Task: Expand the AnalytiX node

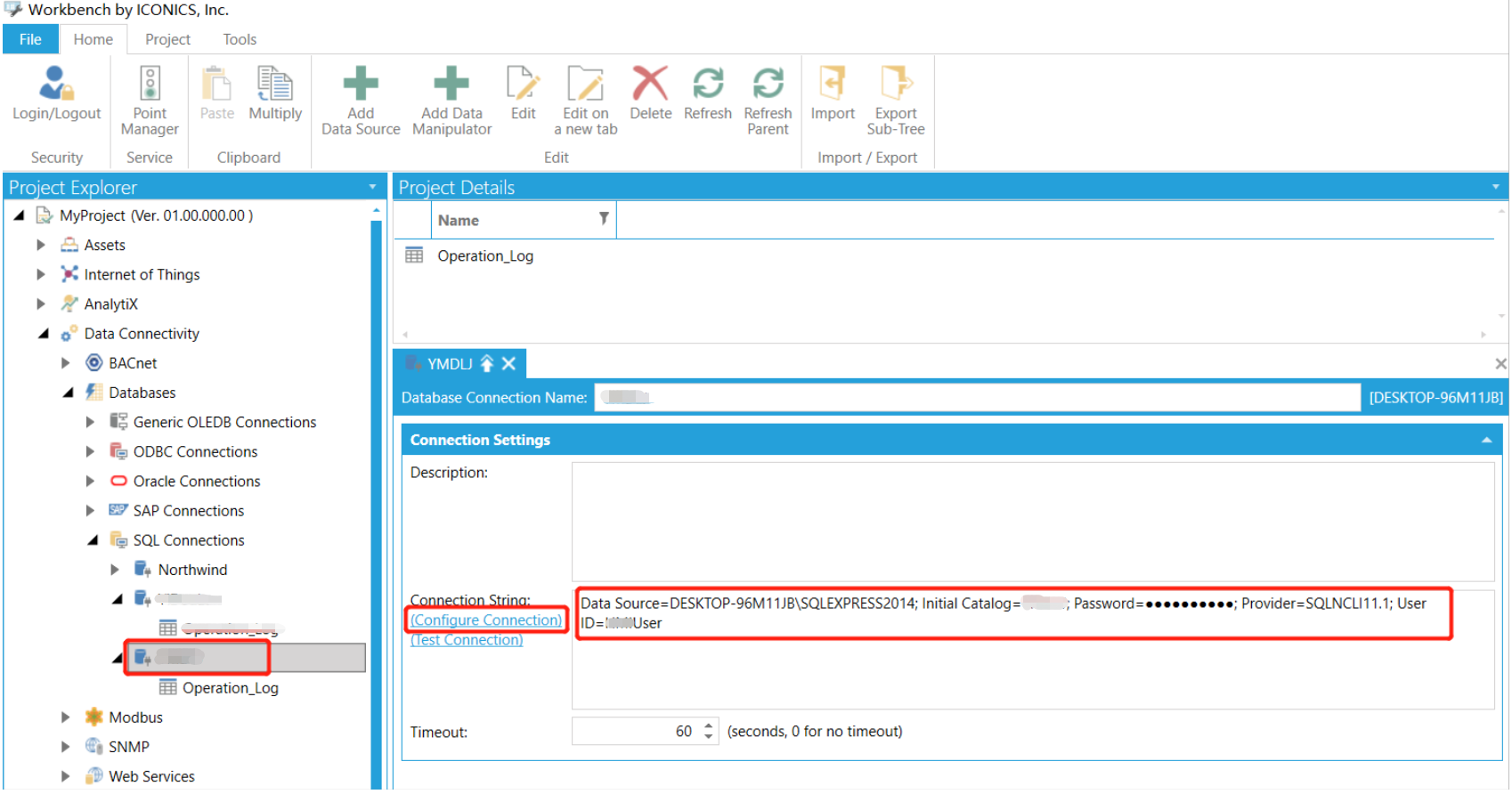Action: click(x=40, y=304)
